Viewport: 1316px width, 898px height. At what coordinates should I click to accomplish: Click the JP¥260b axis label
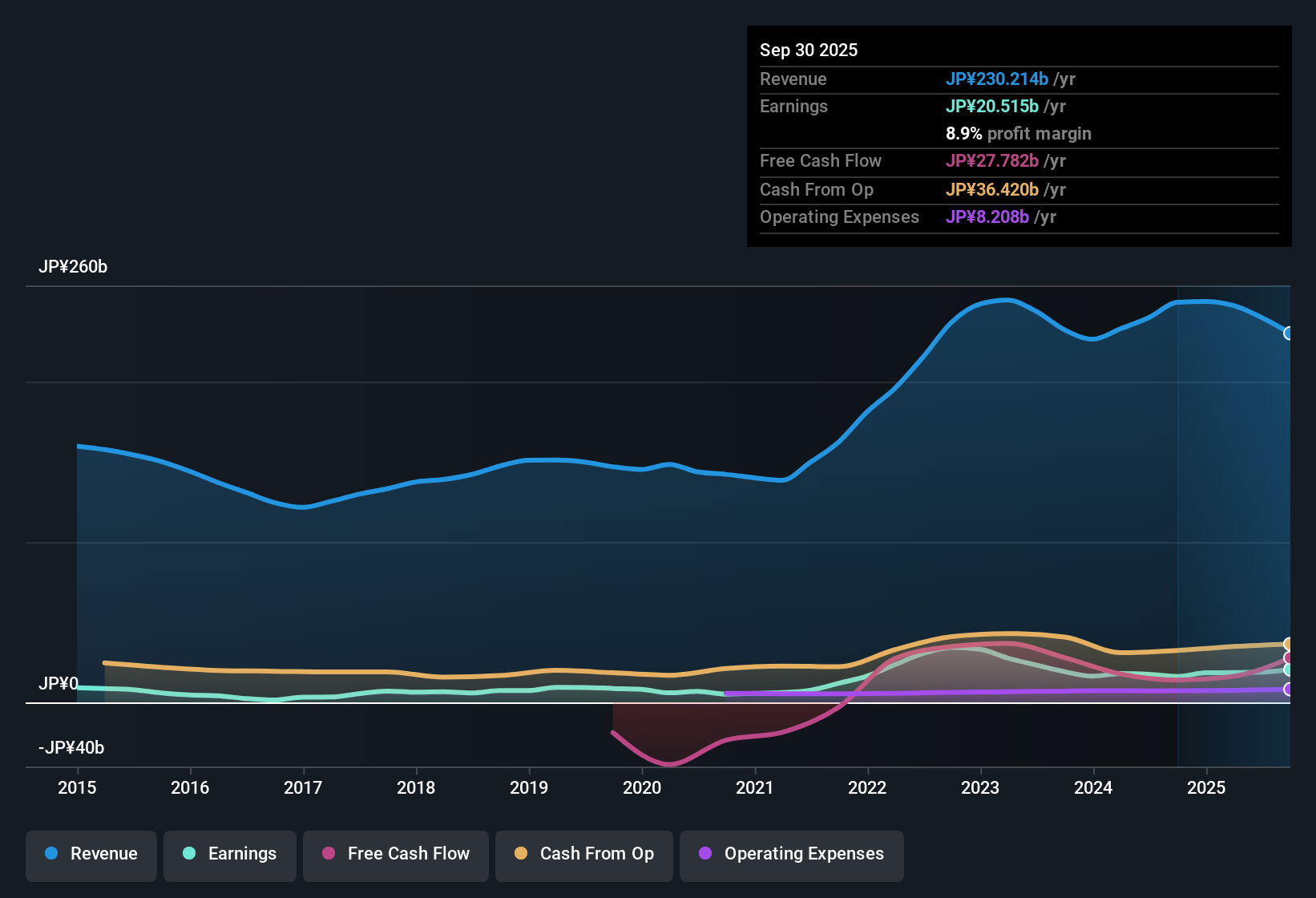(74, 267)
